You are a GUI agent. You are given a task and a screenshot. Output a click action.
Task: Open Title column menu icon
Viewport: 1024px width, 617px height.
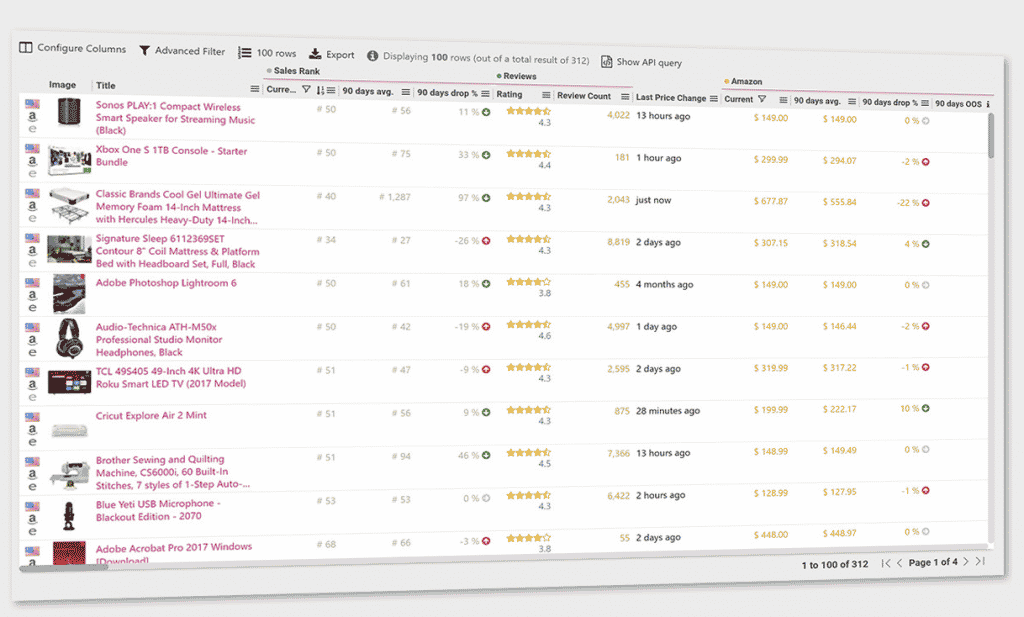click(x=255, y=89)
